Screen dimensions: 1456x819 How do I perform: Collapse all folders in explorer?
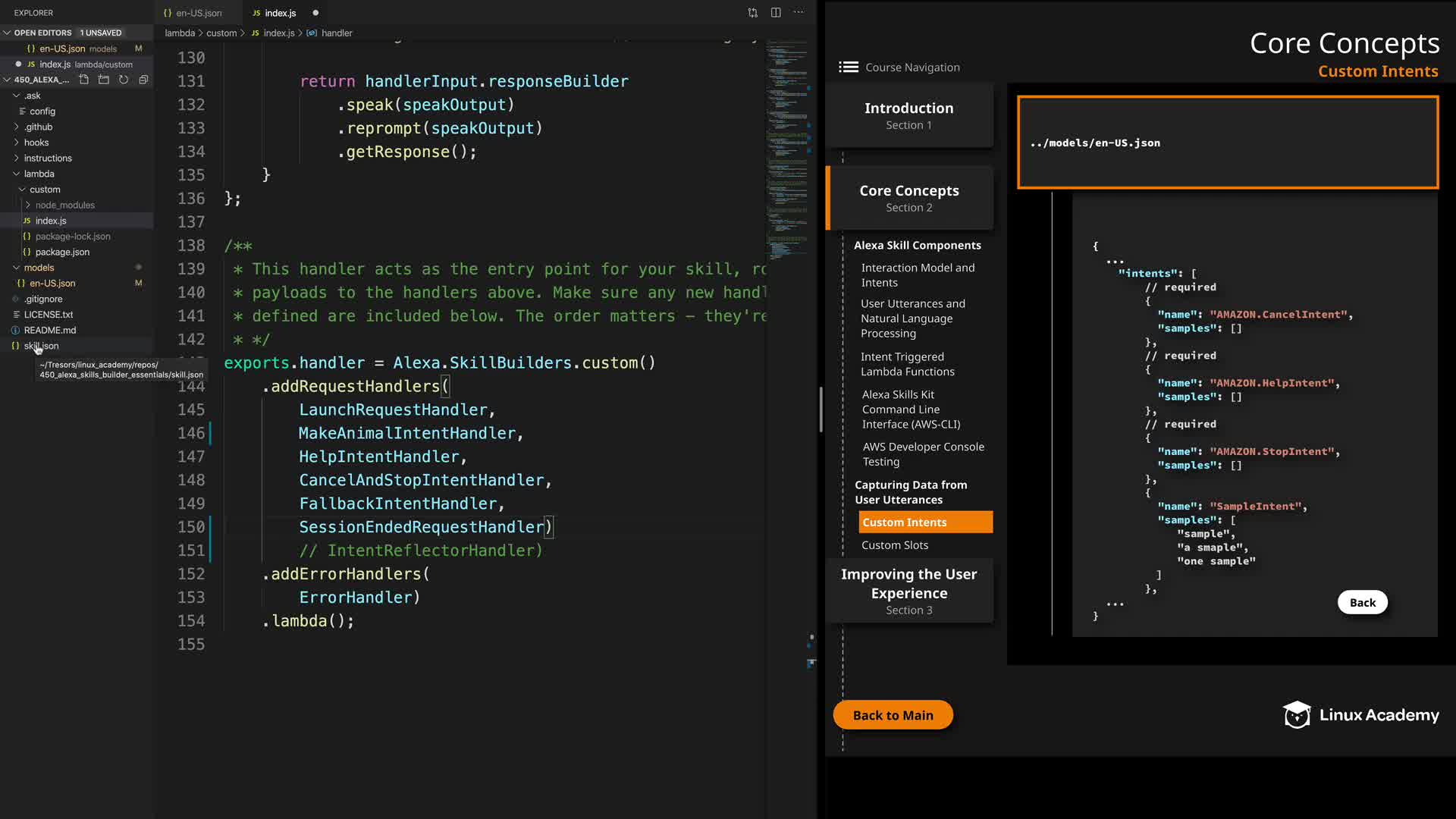pyautogui.click(x=143, y=80)
